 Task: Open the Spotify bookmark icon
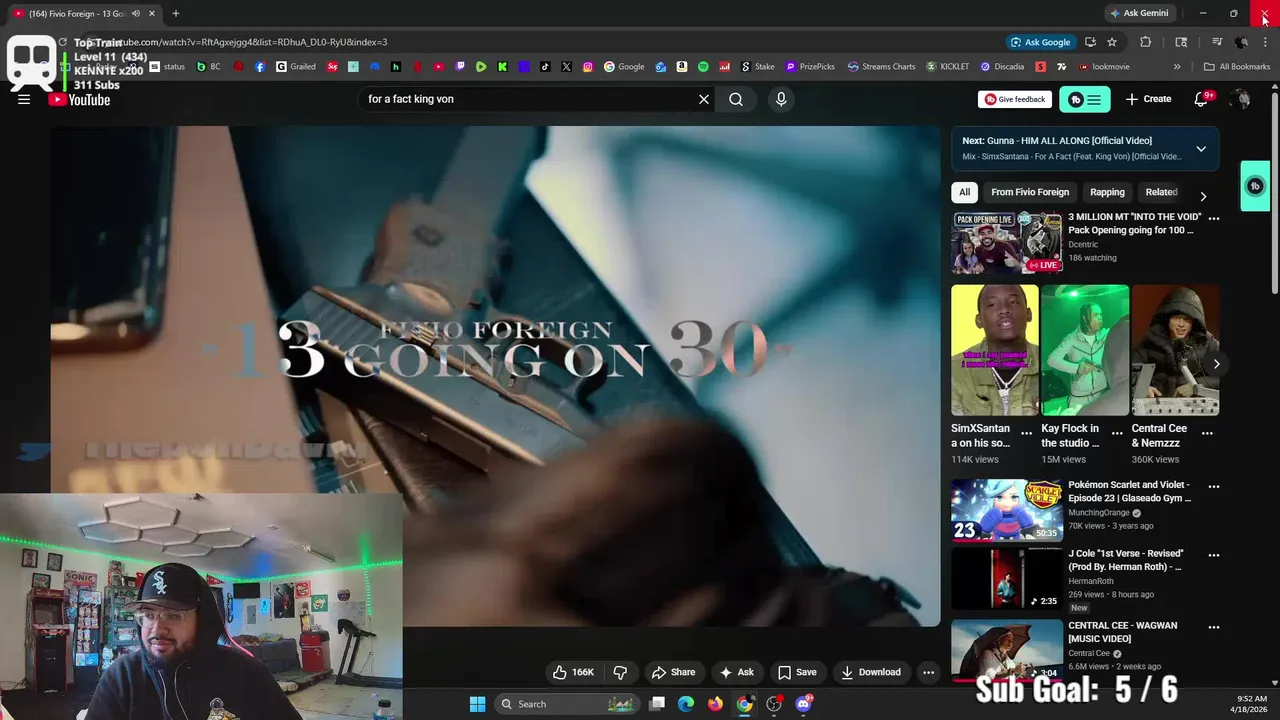703,67
